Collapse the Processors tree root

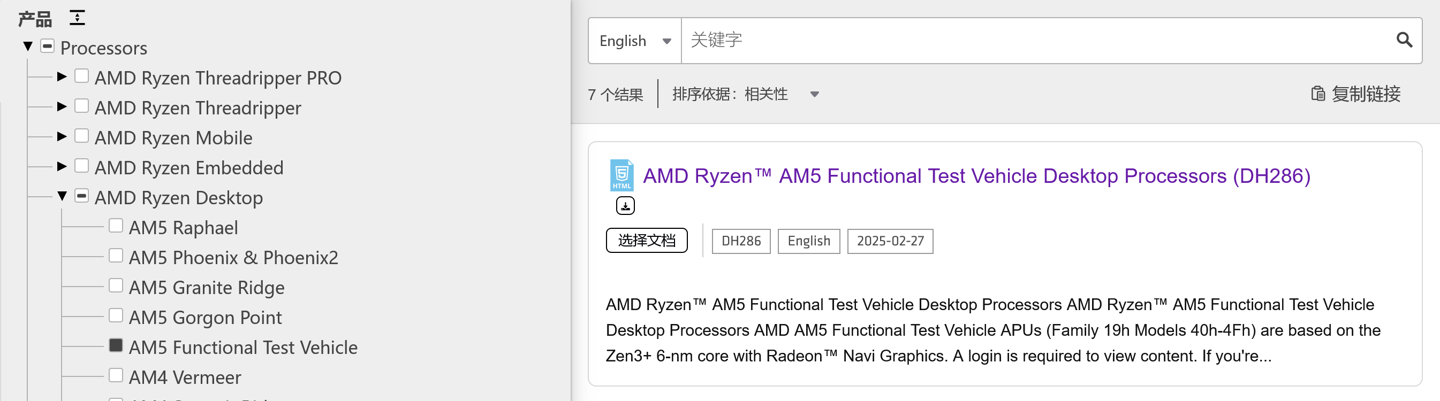[x=28, y=46]
